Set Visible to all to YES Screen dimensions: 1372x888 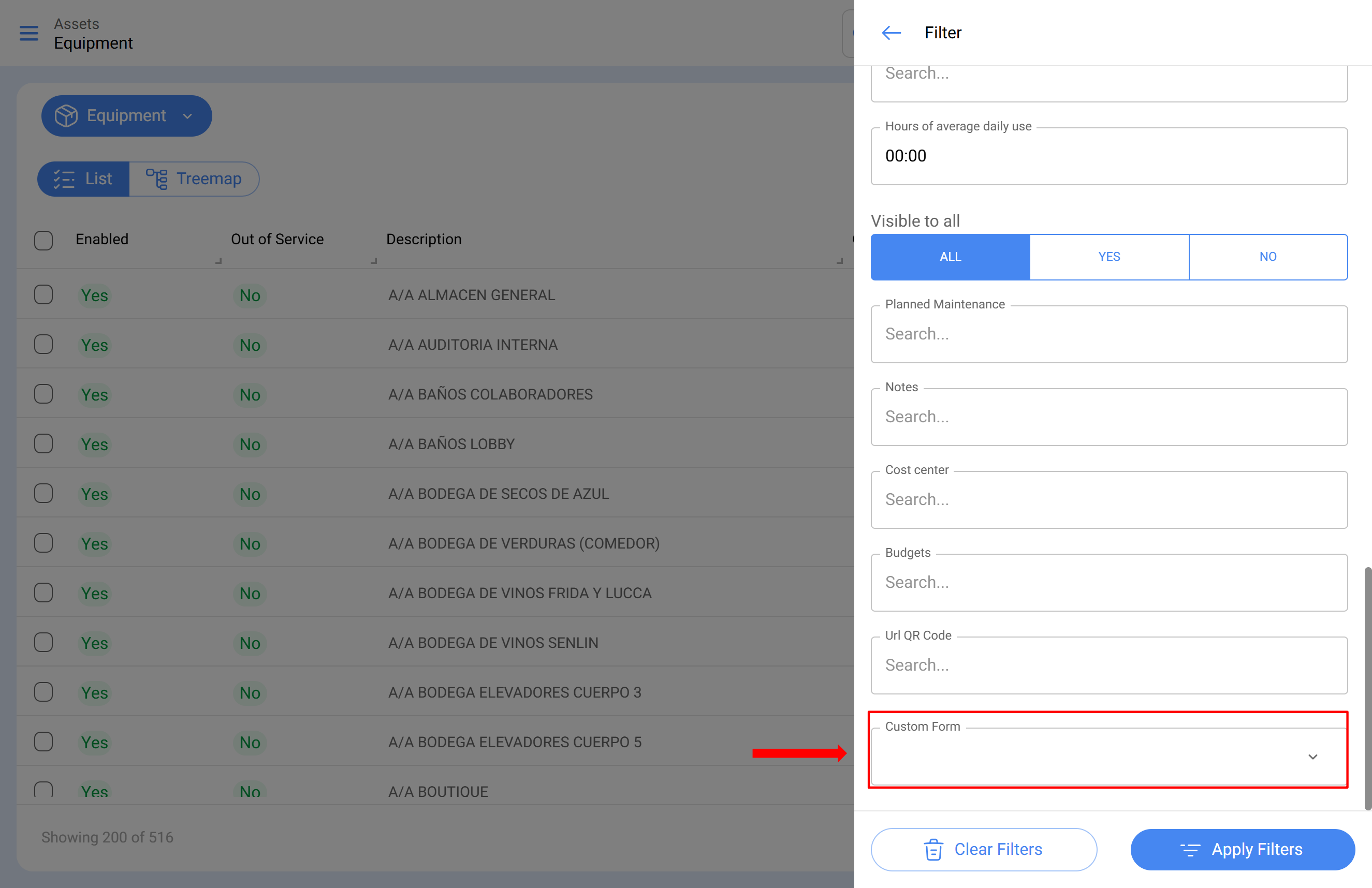coord(1108,257)
